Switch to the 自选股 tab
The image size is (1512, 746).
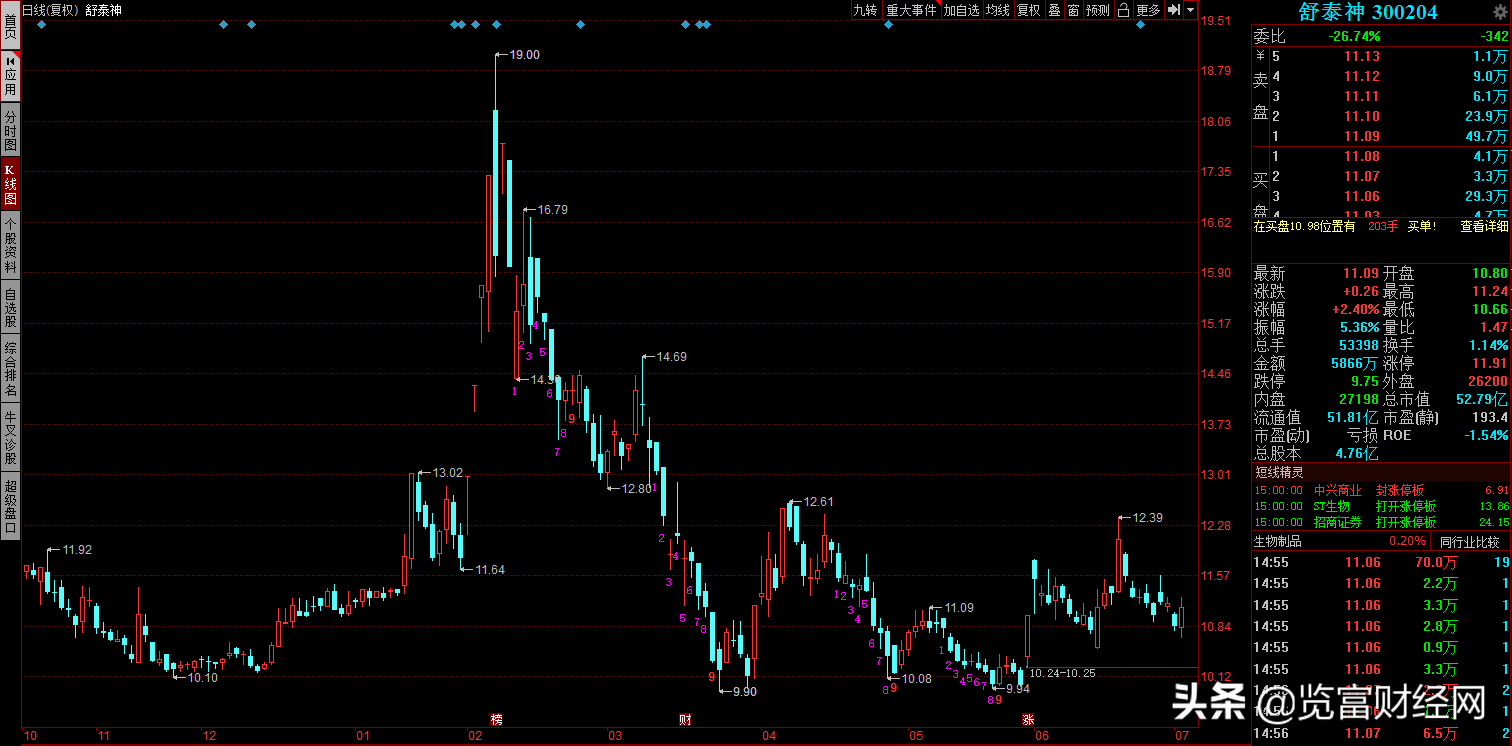(10, 308)
